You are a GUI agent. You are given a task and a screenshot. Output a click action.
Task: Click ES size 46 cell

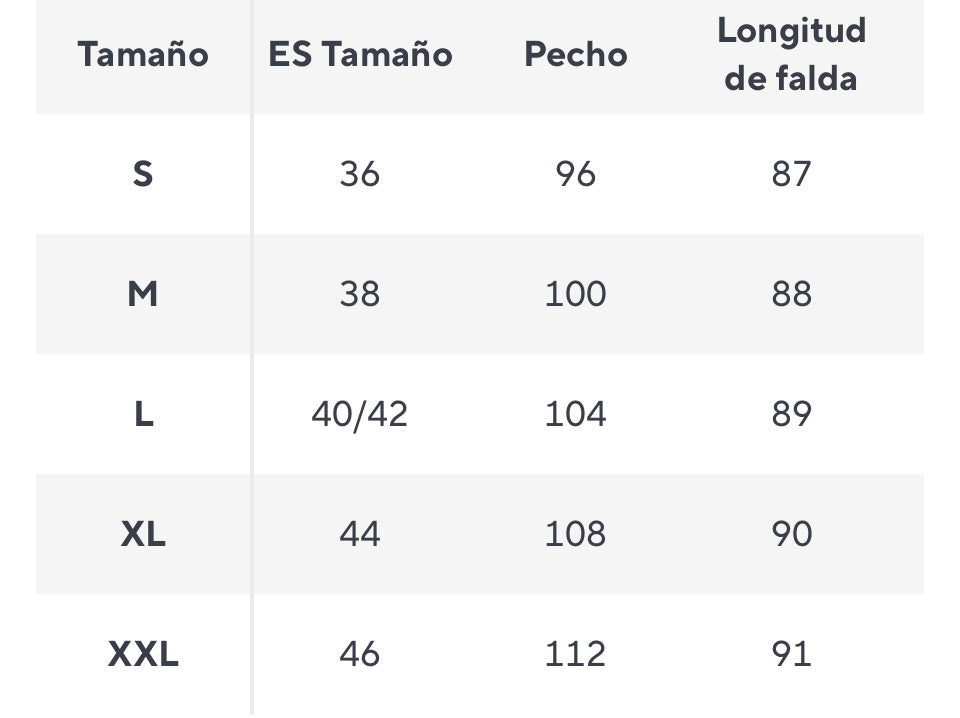[360, 654]
